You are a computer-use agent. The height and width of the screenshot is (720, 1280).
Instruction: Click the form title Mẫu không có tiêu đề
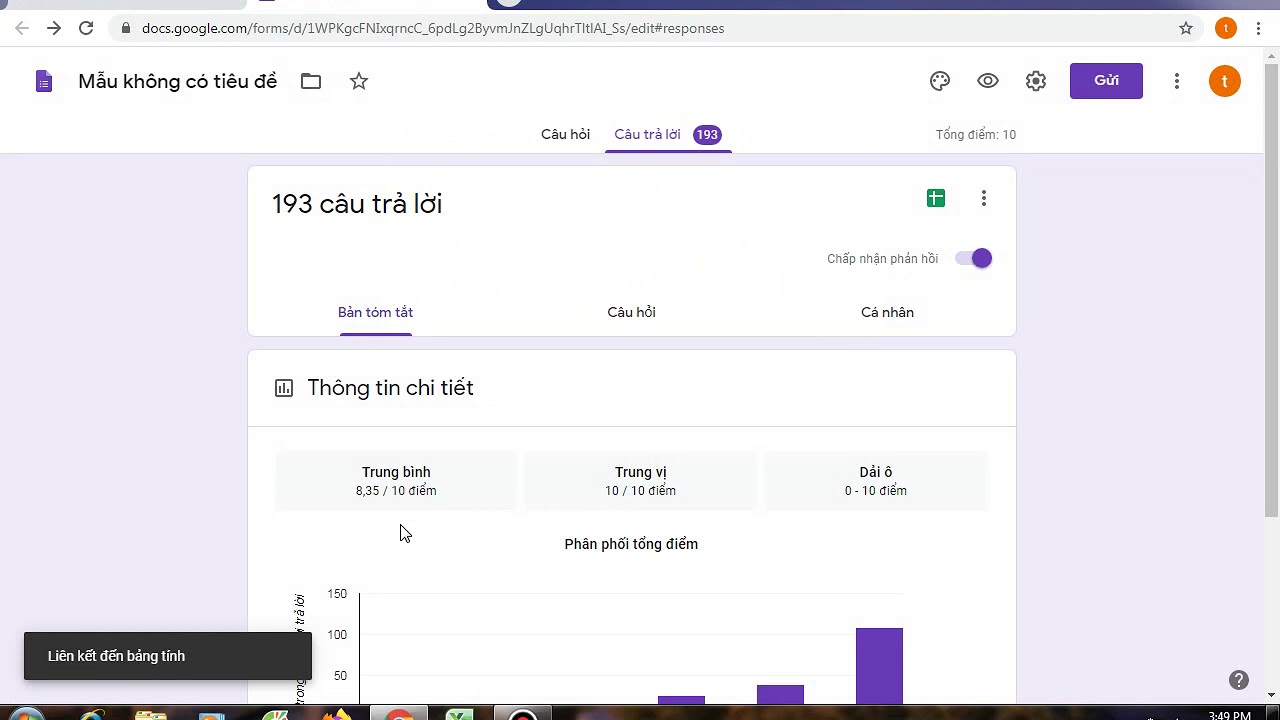click(x=178, y=82)
